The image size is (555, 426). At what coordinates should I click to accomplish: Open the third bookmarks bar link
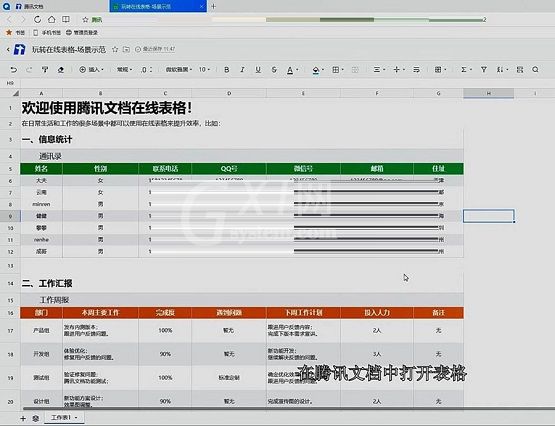click(82, 33)
